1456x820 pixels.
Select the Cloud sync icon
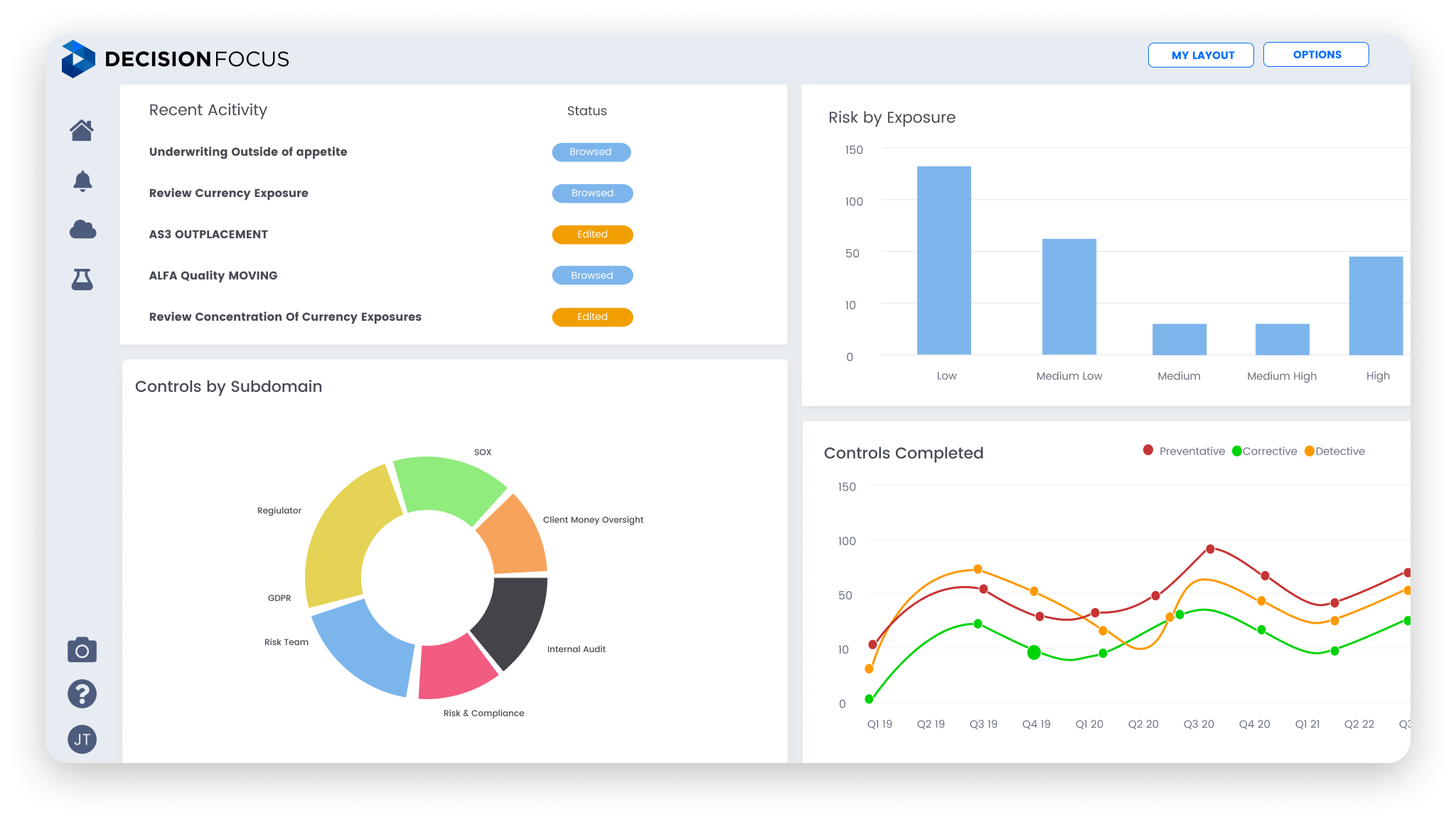click(83, 229)
